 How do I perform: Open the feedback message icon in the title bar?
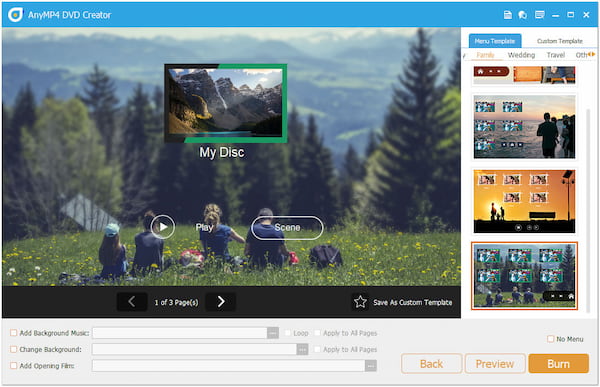(x=540, y=15)
